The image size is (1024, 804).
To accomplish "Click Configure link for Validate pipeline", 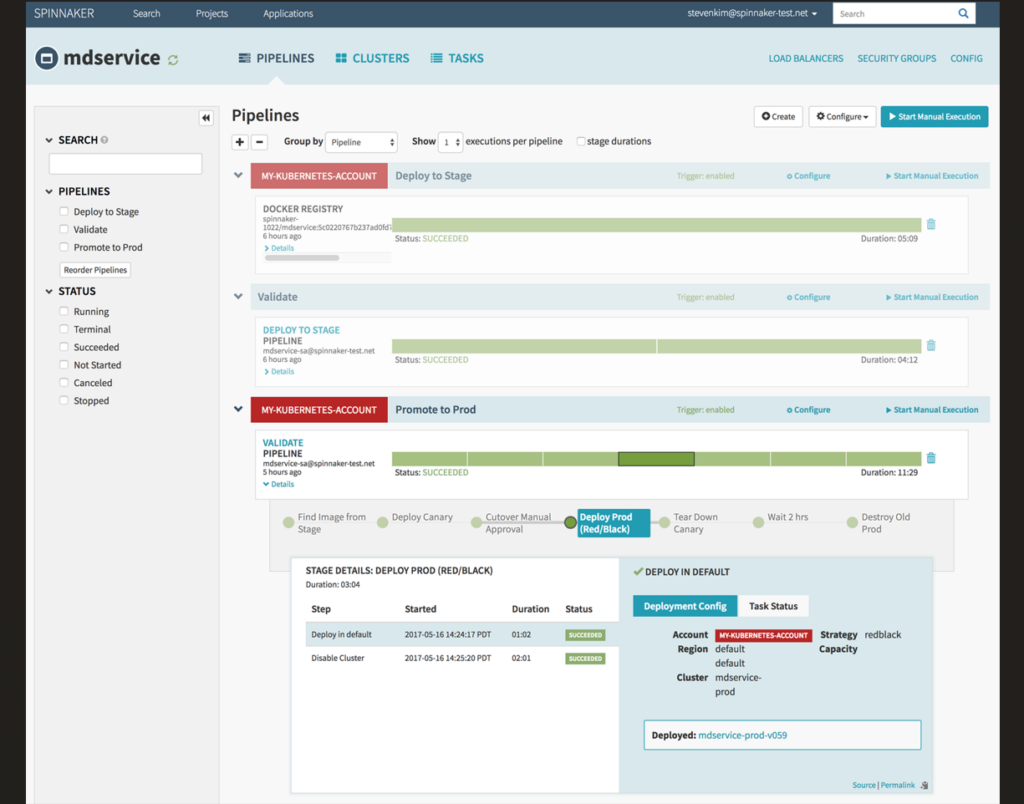I will [x=808, y=297].
